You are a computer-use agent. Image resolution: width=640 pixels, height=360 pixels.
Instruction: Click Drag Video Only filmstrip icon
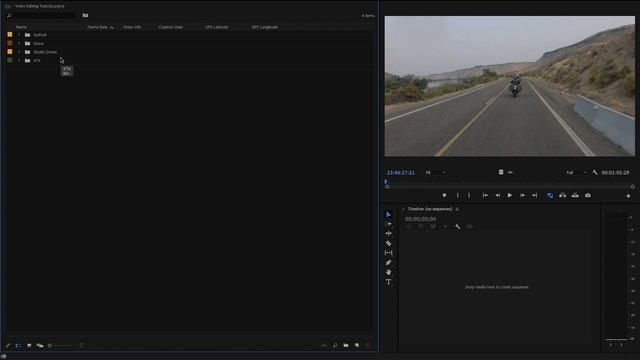click(501, 172)
